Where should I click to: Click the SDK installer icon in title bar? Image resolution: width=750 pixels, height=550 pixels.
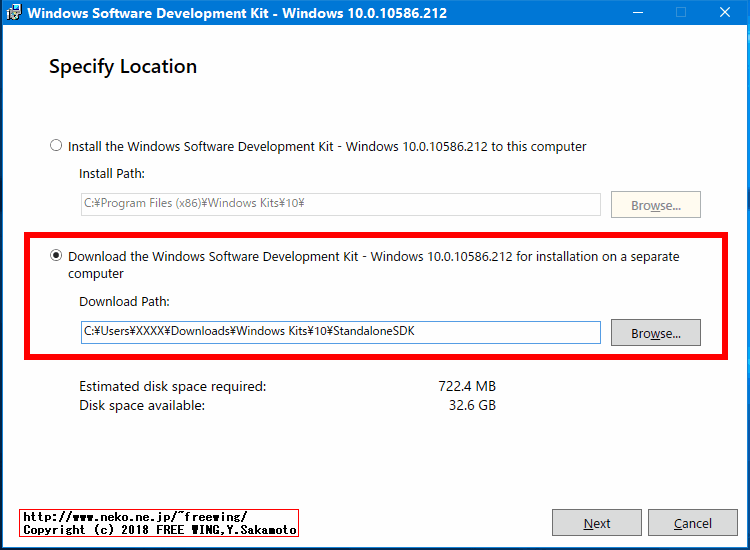(13, 12)
